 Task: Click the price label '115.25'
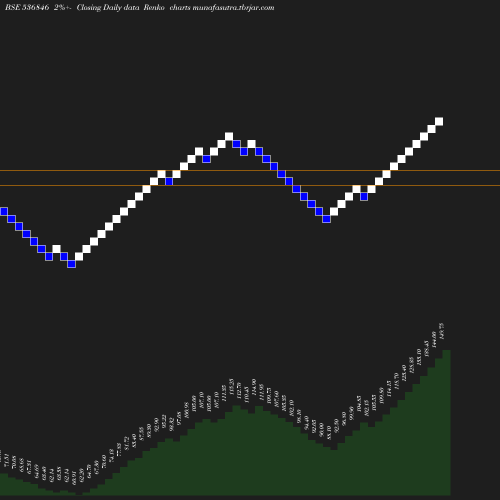231,387
